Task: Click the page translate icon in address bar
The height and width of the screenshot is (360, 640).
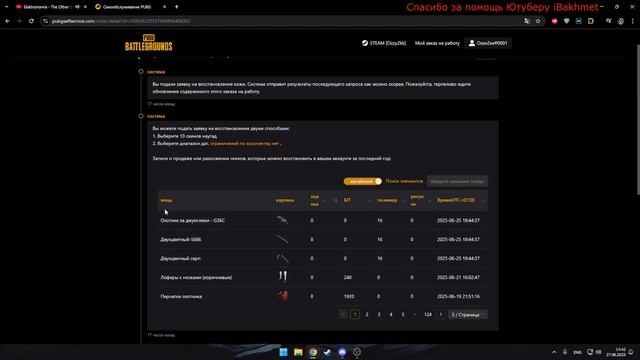Action: tap(527, 21)
